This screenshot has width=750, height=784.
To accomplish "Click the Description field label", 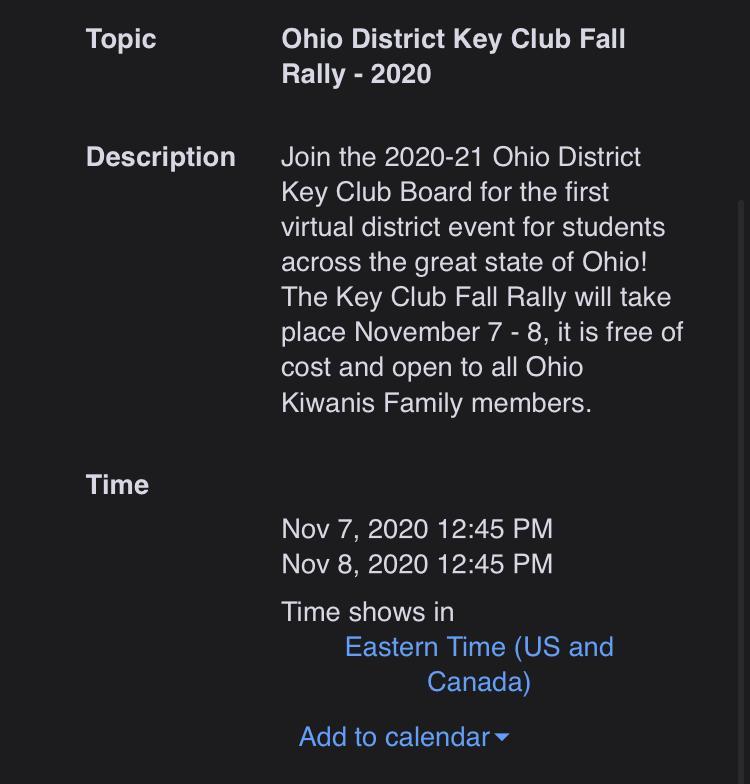I will pos(160,157).
